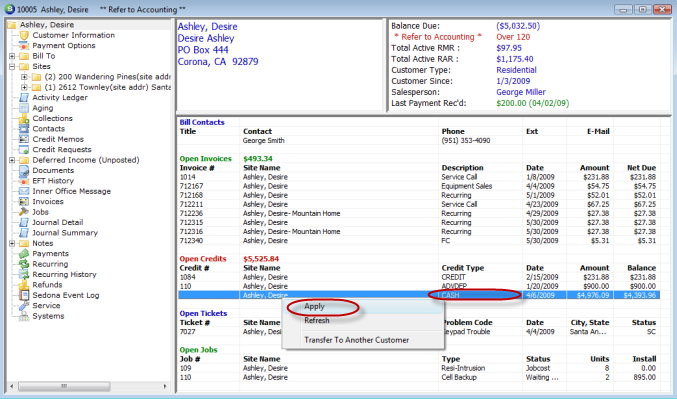Image resolution: width=677 pixels, height=399 pixels.
Task: Click the Total Active RAR value $1,175.40
Action: [515, 59]
